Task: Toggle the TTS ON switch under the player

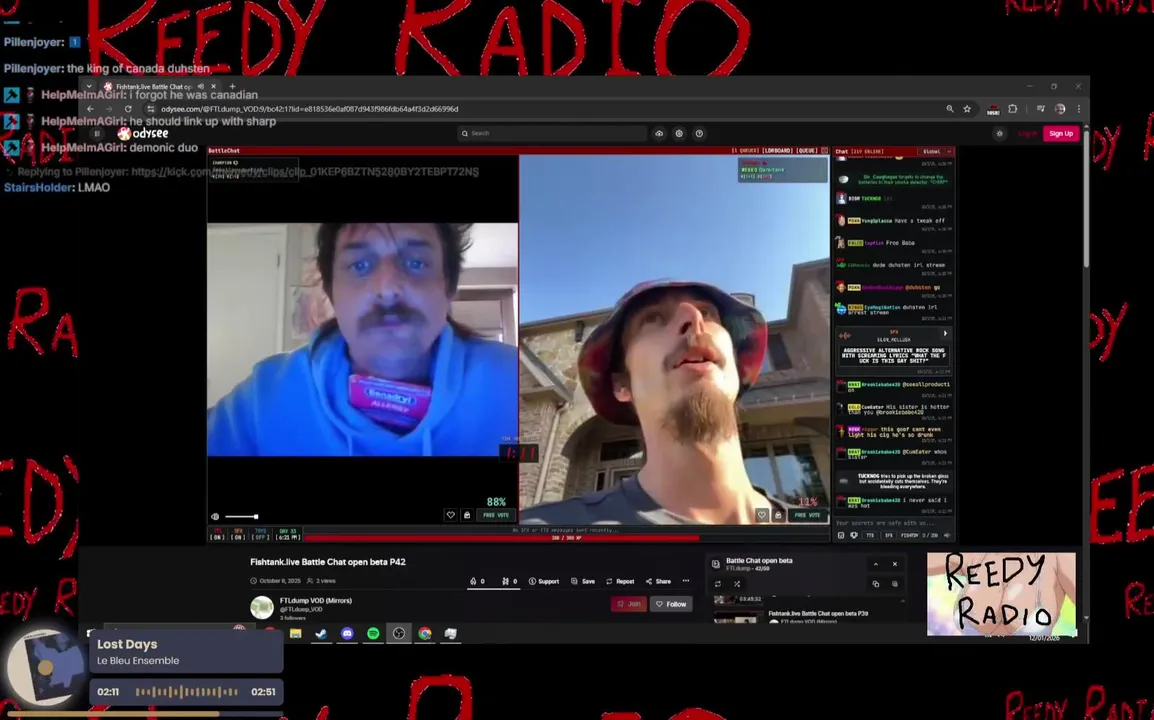Action: click(217, 534)
